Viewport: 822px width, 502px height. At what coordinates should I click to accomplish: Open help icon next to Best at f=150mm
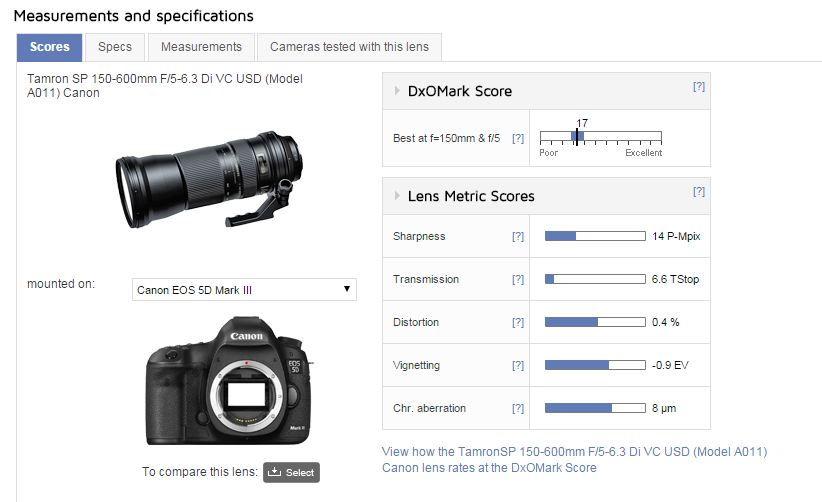pyautogui.click(x=518, y=138)
